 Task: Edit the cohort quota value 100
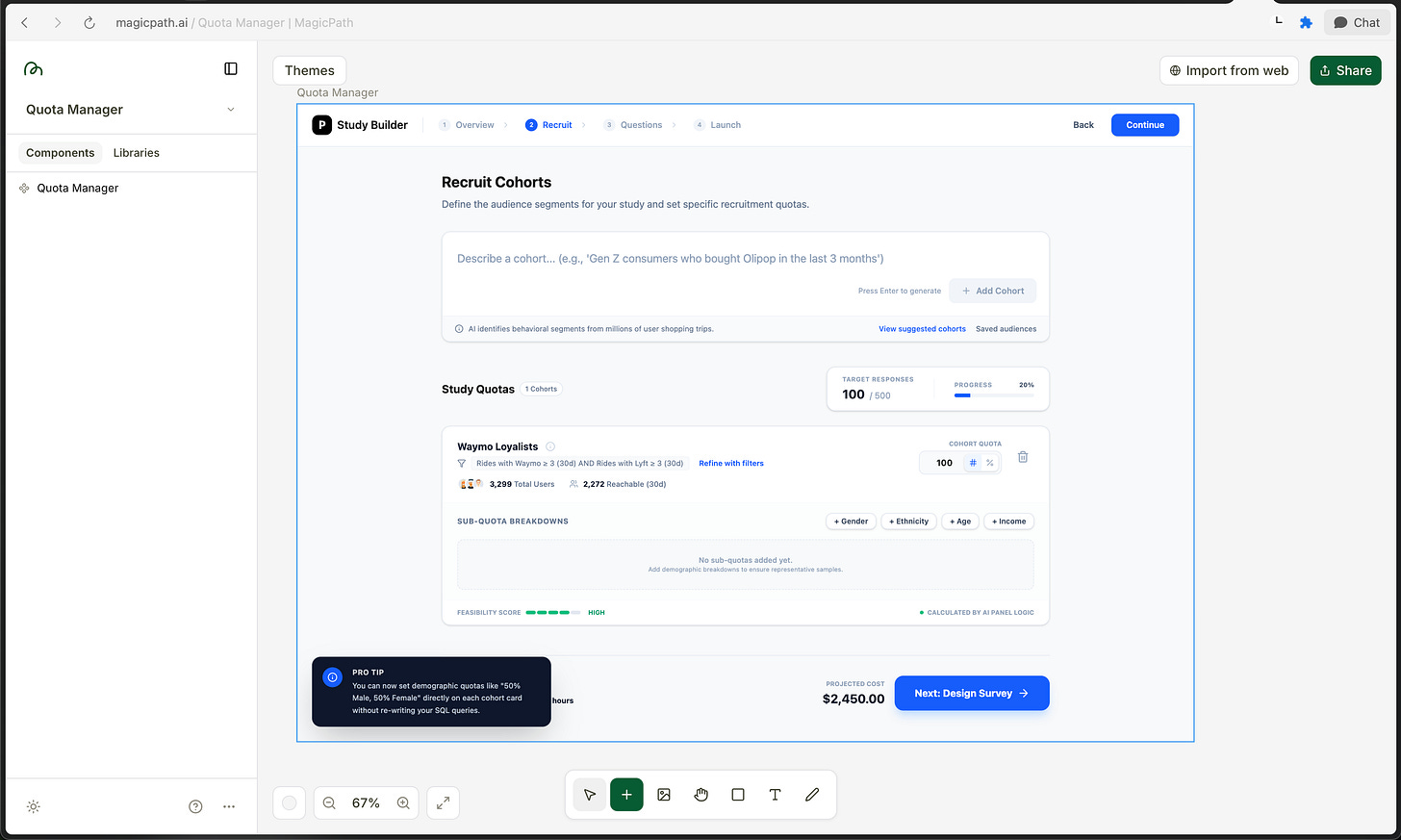coord(944,463)
